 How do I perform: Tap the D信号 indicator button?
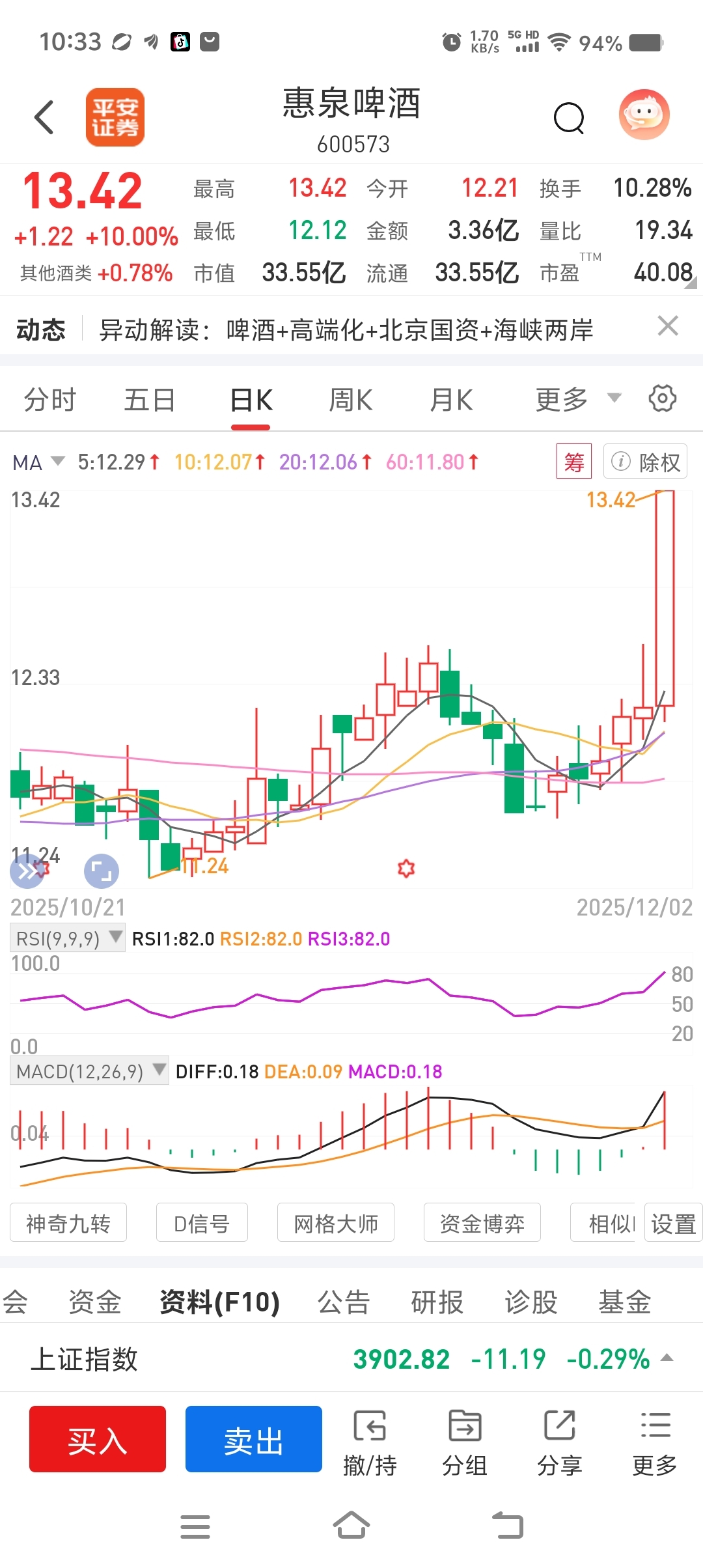click(x=202, y=1223)
